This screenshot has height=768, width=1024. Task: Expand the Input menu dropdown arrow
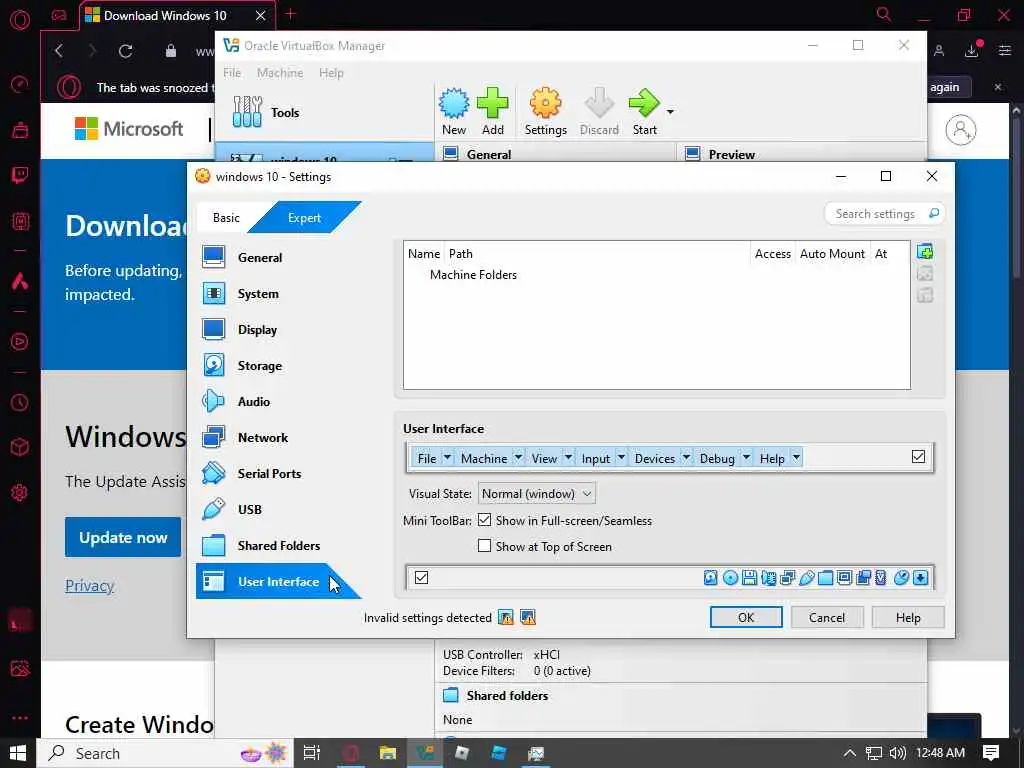tap(621, 458)
